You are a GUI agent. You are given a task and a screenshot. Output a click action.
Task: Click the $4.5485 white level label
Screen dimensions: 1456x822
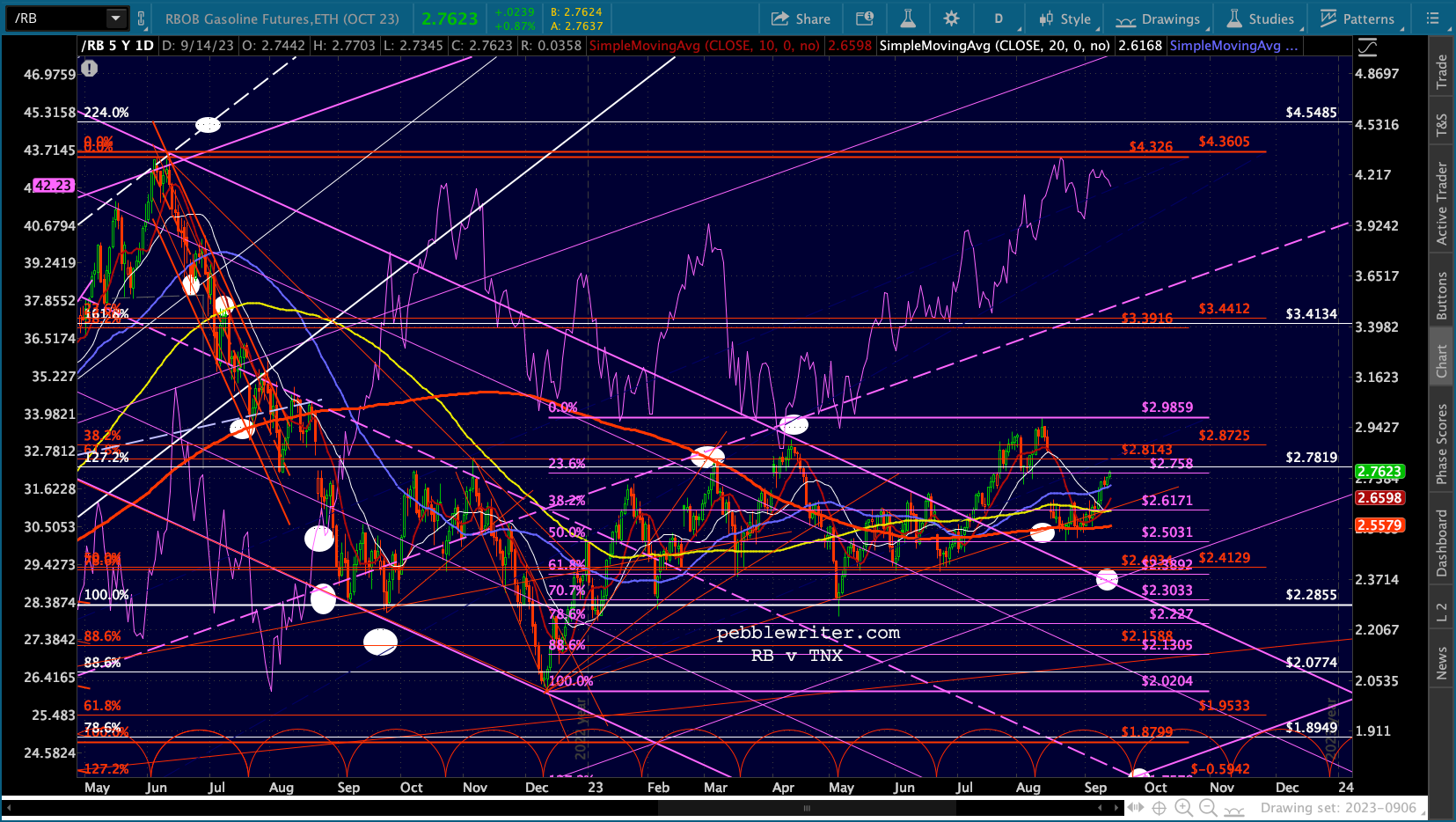click(x=1311, y=113)
